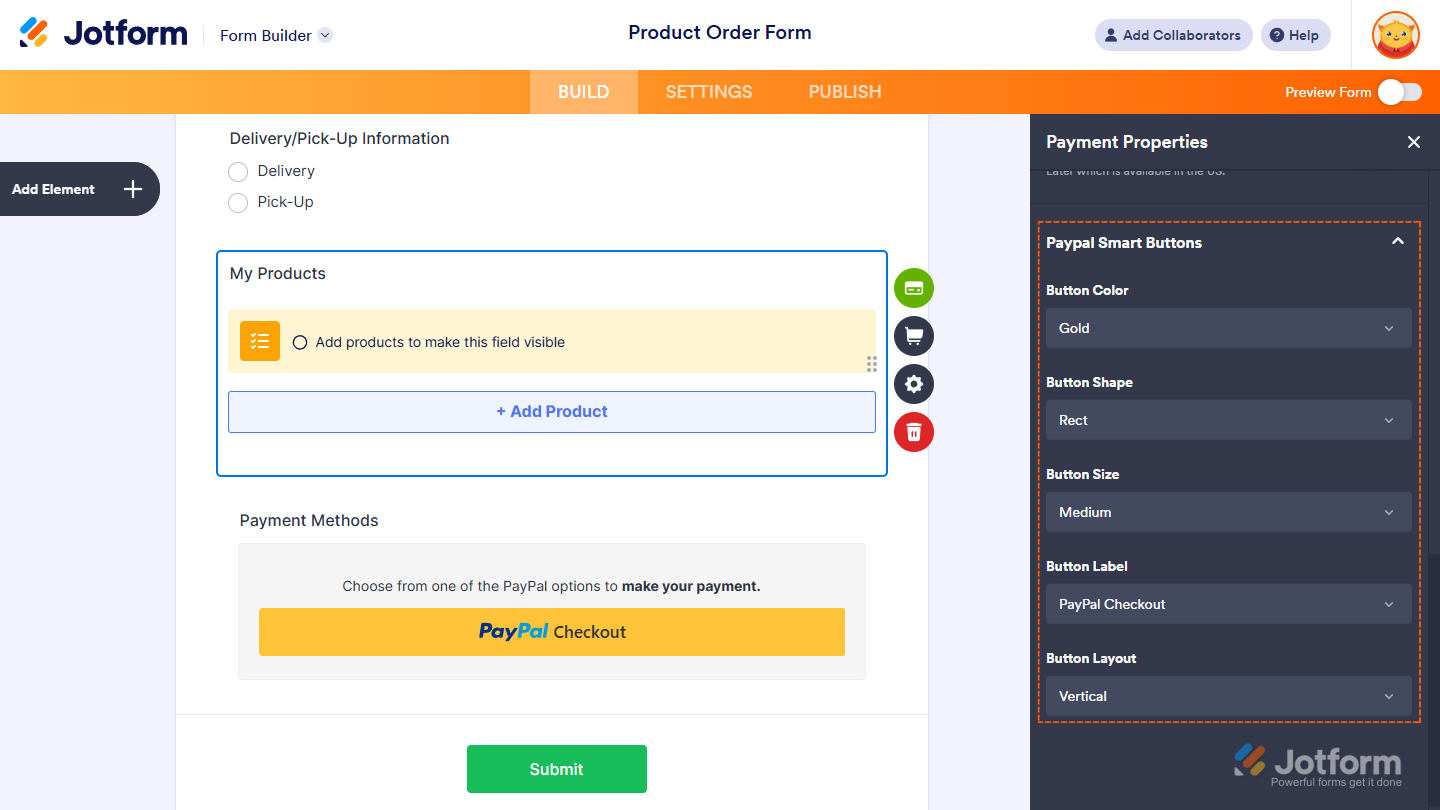Image resolution: width=1440 pixels, height=810 pixels.
Task: Open the user avatar menu
Action: point(1396,35)
